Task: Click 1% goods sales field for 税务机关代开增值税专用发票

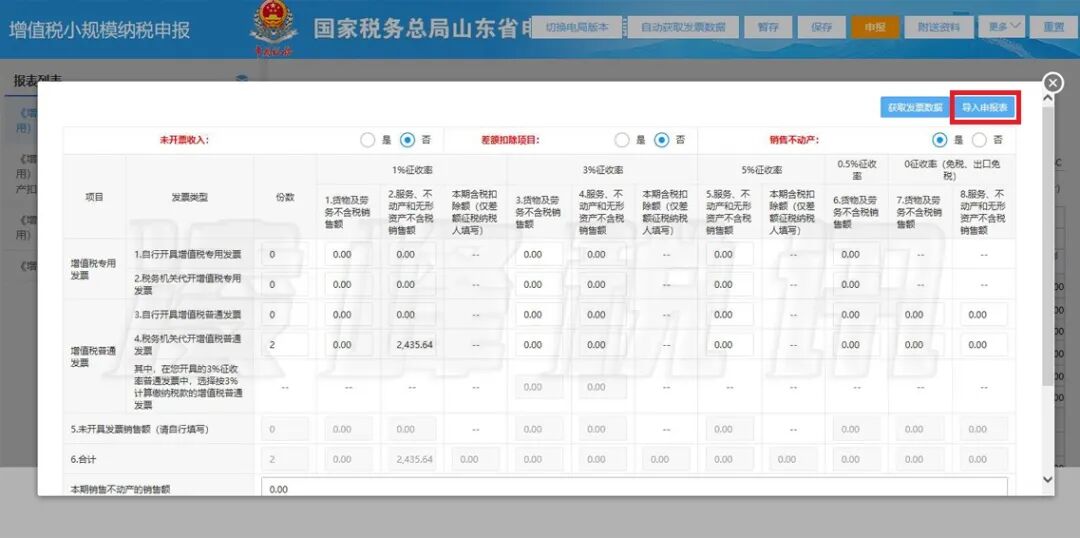Action: point(349,284)
